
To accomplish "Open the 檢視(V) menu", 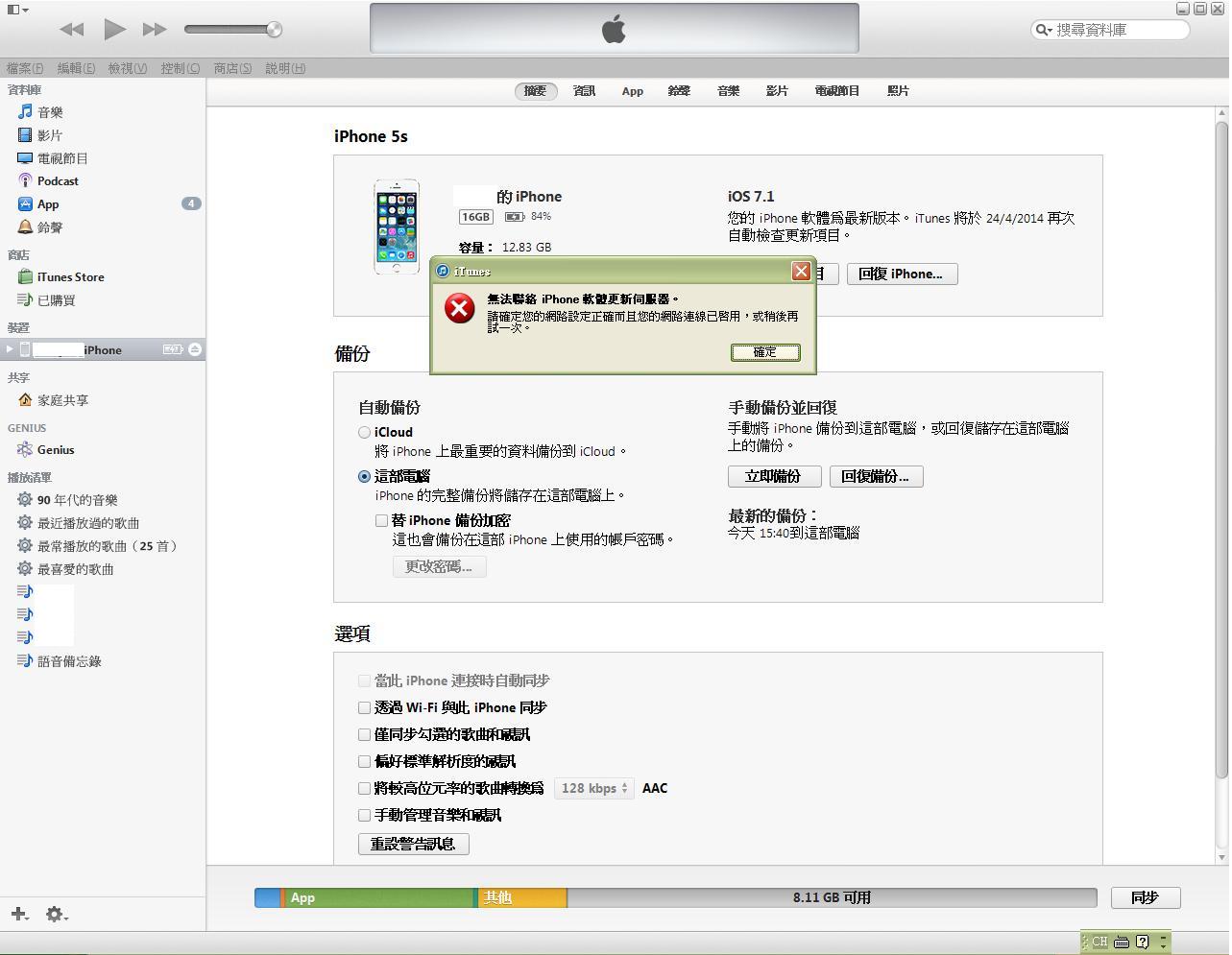I will (128, 68).
